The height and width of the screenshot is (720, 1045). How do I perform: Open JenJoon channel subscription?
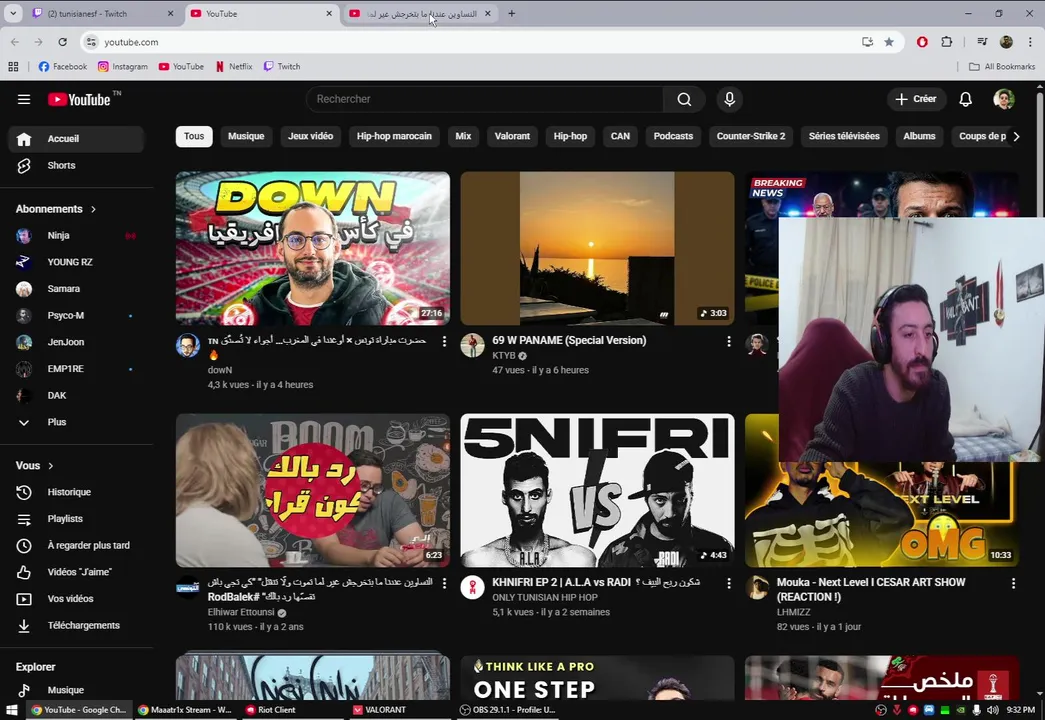coord(77,342)
